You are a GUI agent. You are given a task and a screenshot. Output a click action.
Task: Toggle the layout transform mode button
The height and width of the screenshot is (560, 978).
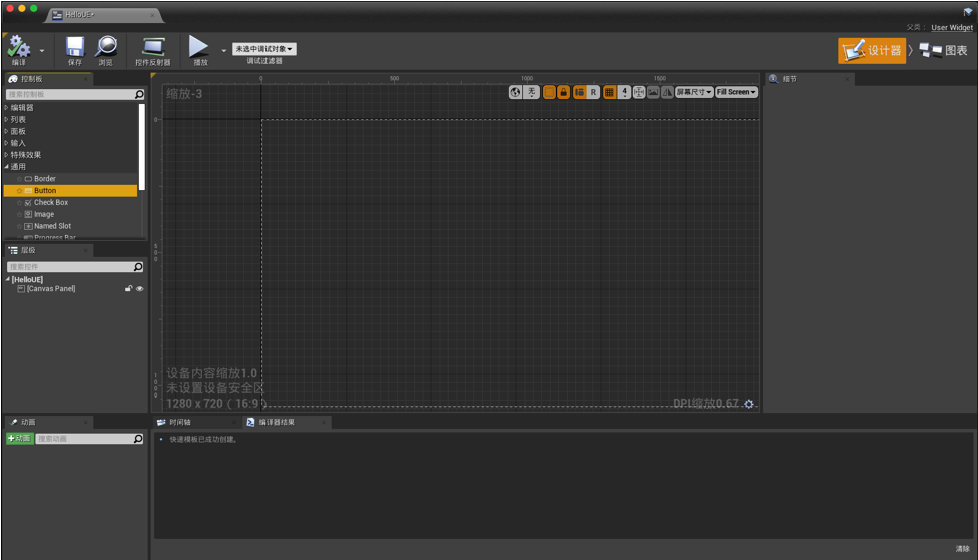(x=579, y=92)
